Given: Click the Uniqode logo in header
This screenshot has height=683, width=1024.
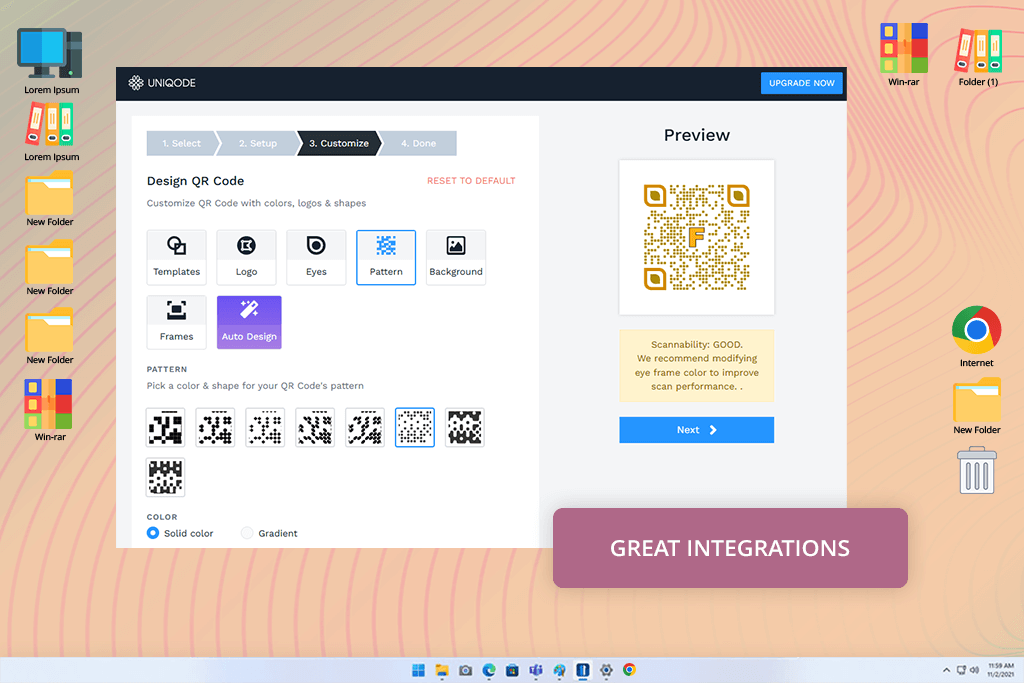Looking at the screenshot, I should click(x=162, y=83).
